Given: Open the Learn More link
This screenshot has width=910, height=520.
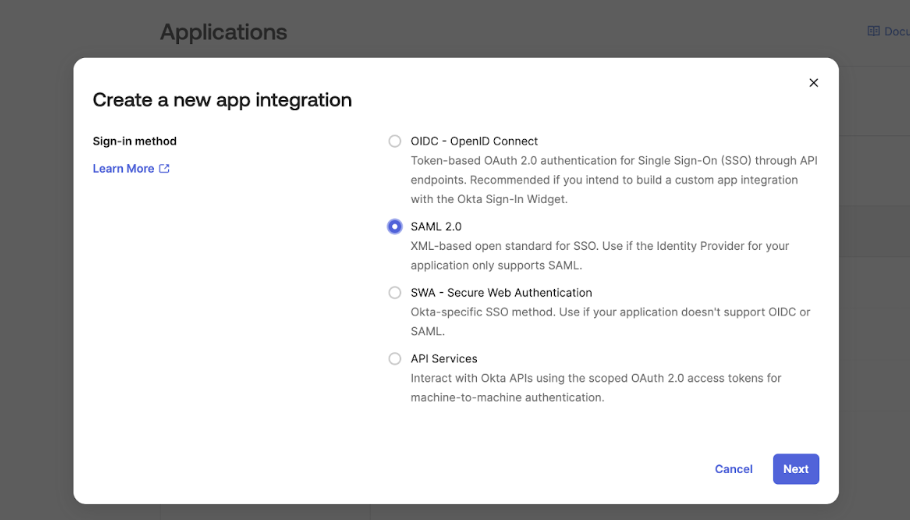Looking at the screenshot, I should (123, 169).
